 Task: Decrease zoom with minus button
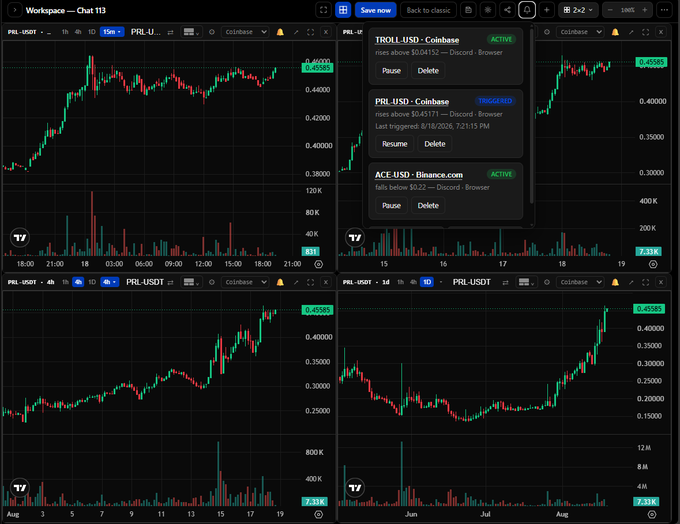point(610,10)
